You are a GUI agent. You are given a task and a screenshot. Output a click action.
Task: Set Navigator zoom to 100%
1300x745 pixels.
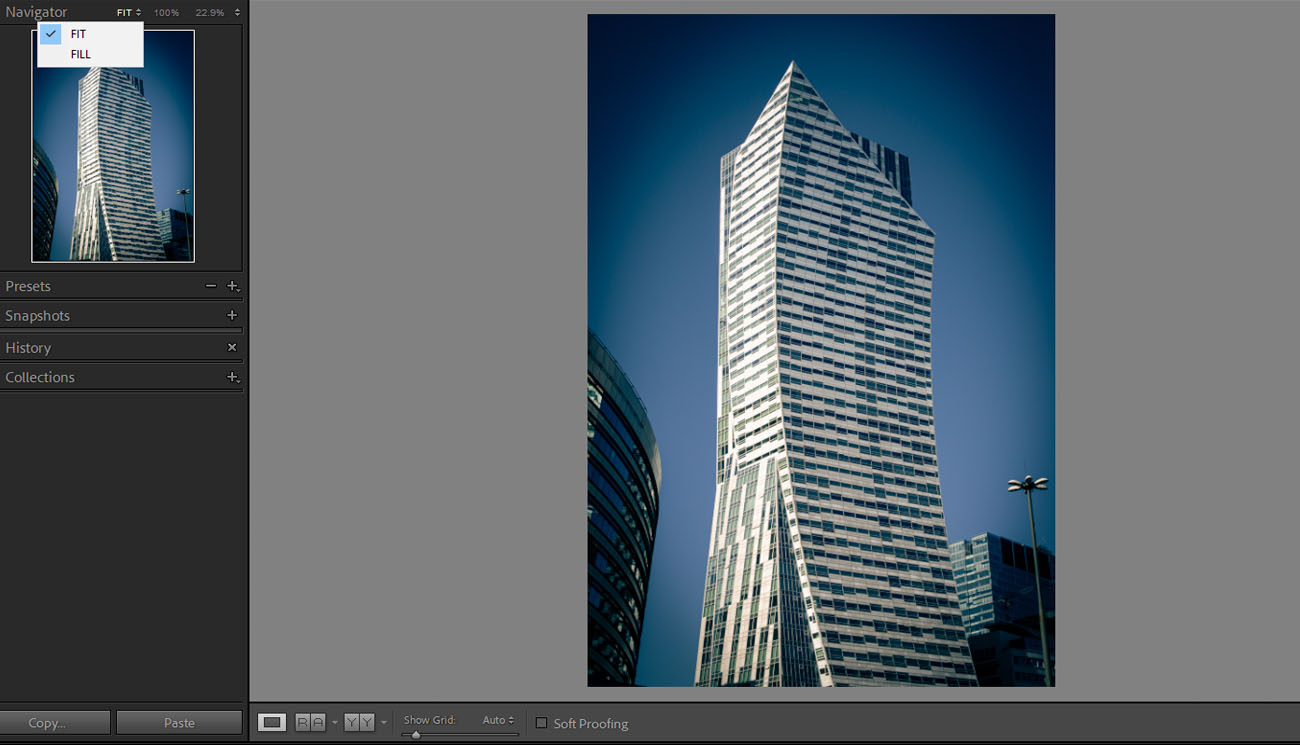point(166,13)
